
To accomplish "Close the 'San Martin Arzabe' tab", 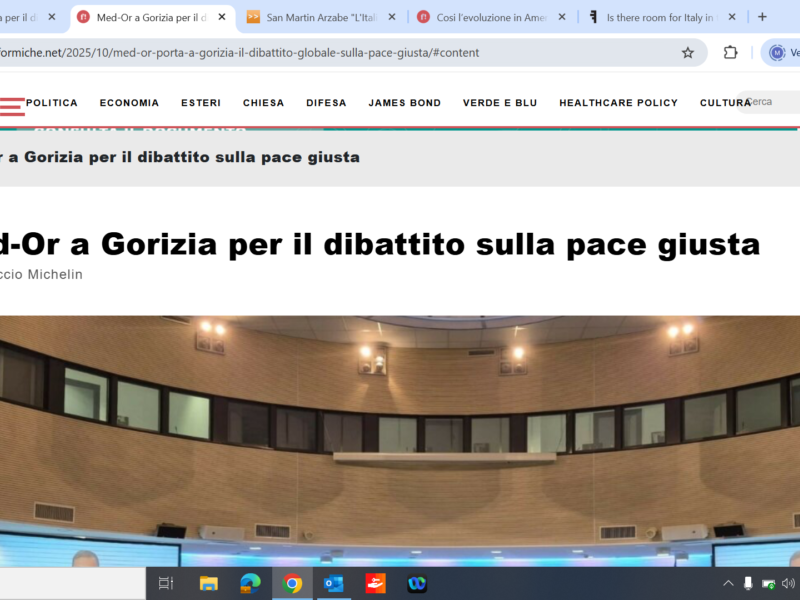I will tap(392, 17).
